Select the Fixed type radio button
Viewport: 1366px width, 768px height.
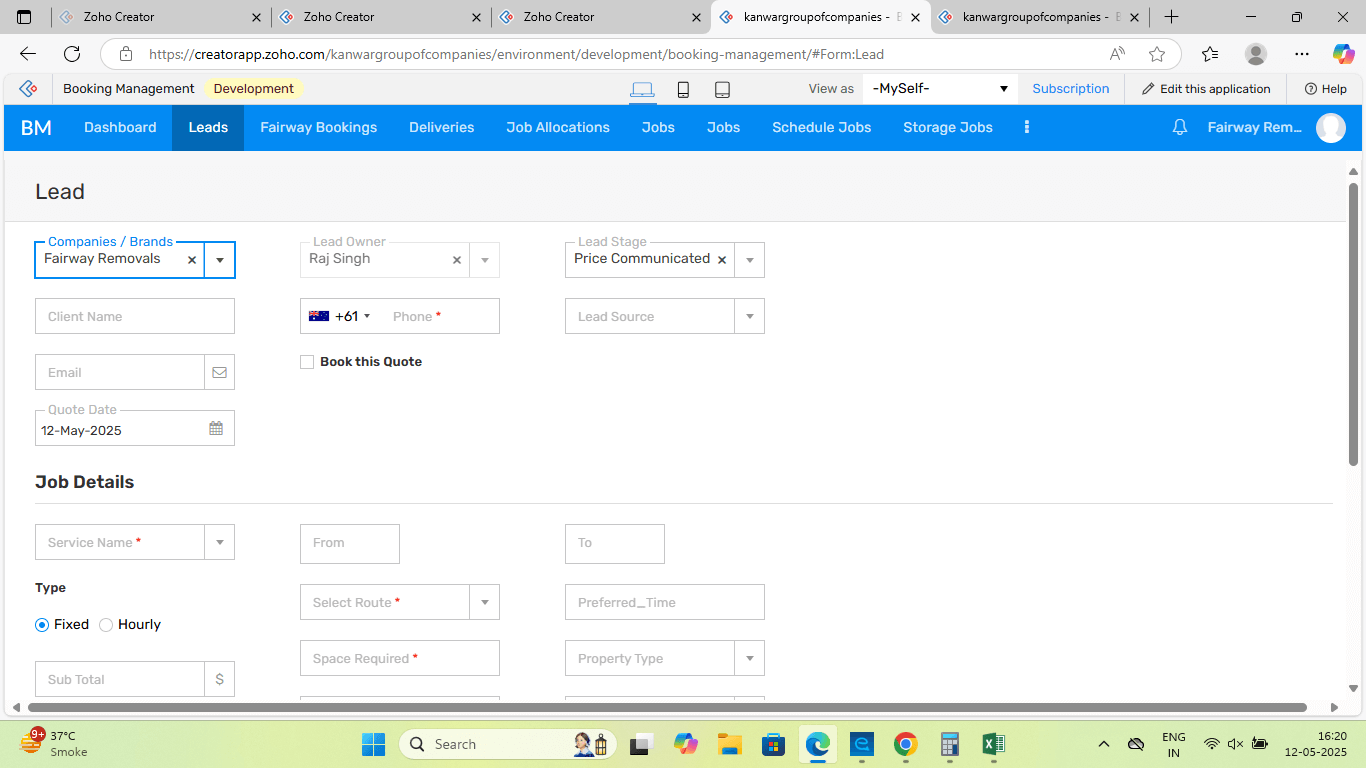click(x=42, y=625)
